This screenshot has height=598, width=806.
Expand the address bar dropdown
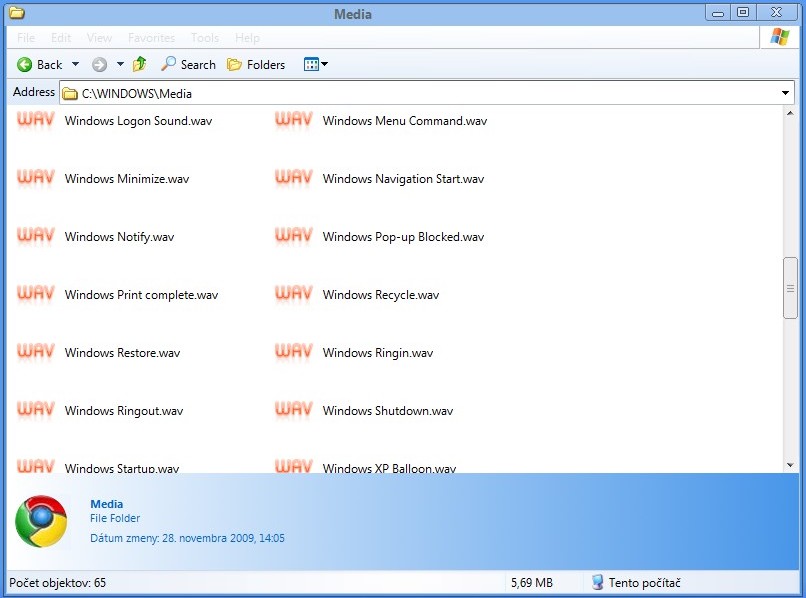tap(785, 93)
